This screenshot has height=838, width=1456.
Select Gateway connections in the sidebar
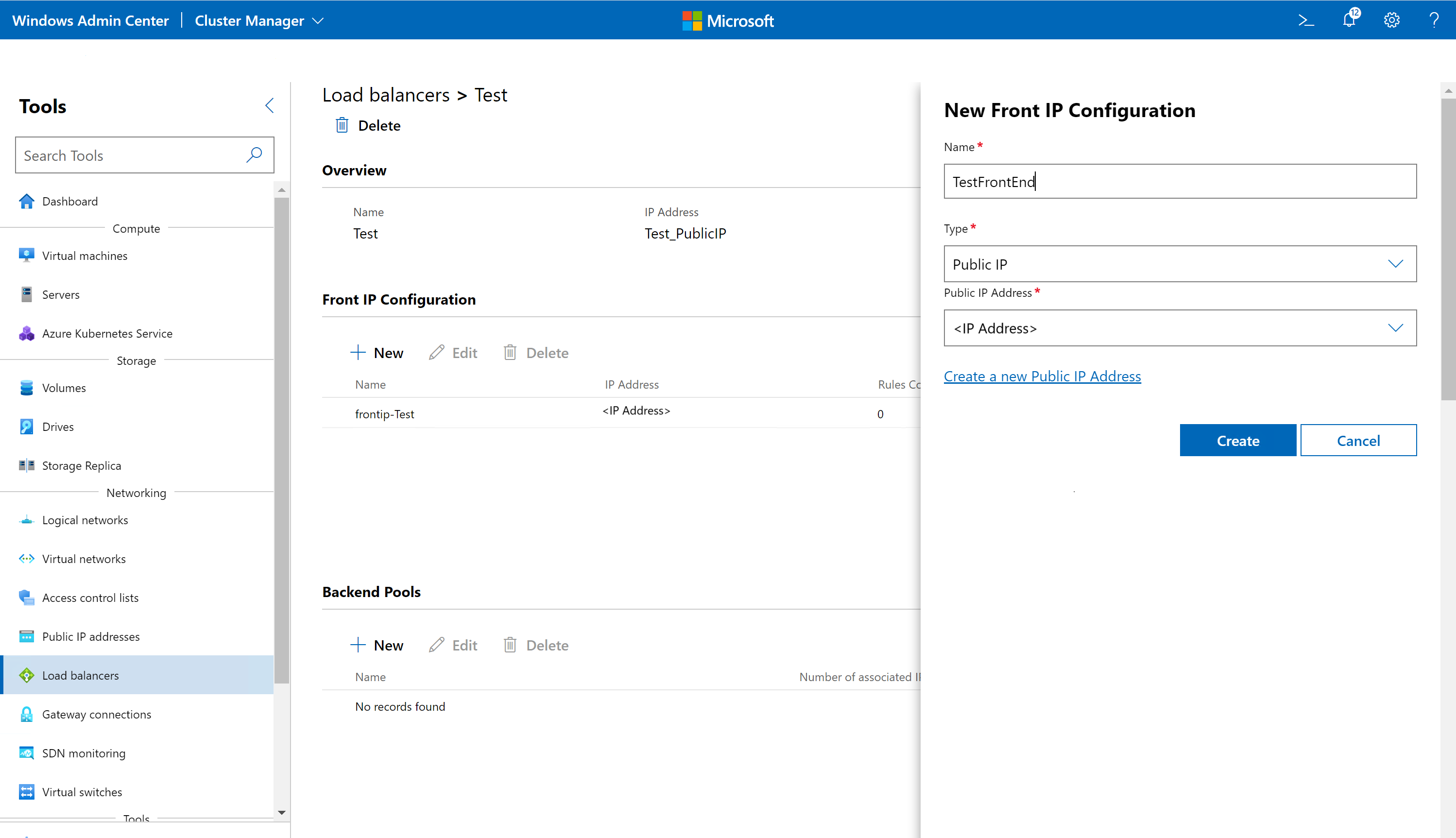(x=96, y=714)
